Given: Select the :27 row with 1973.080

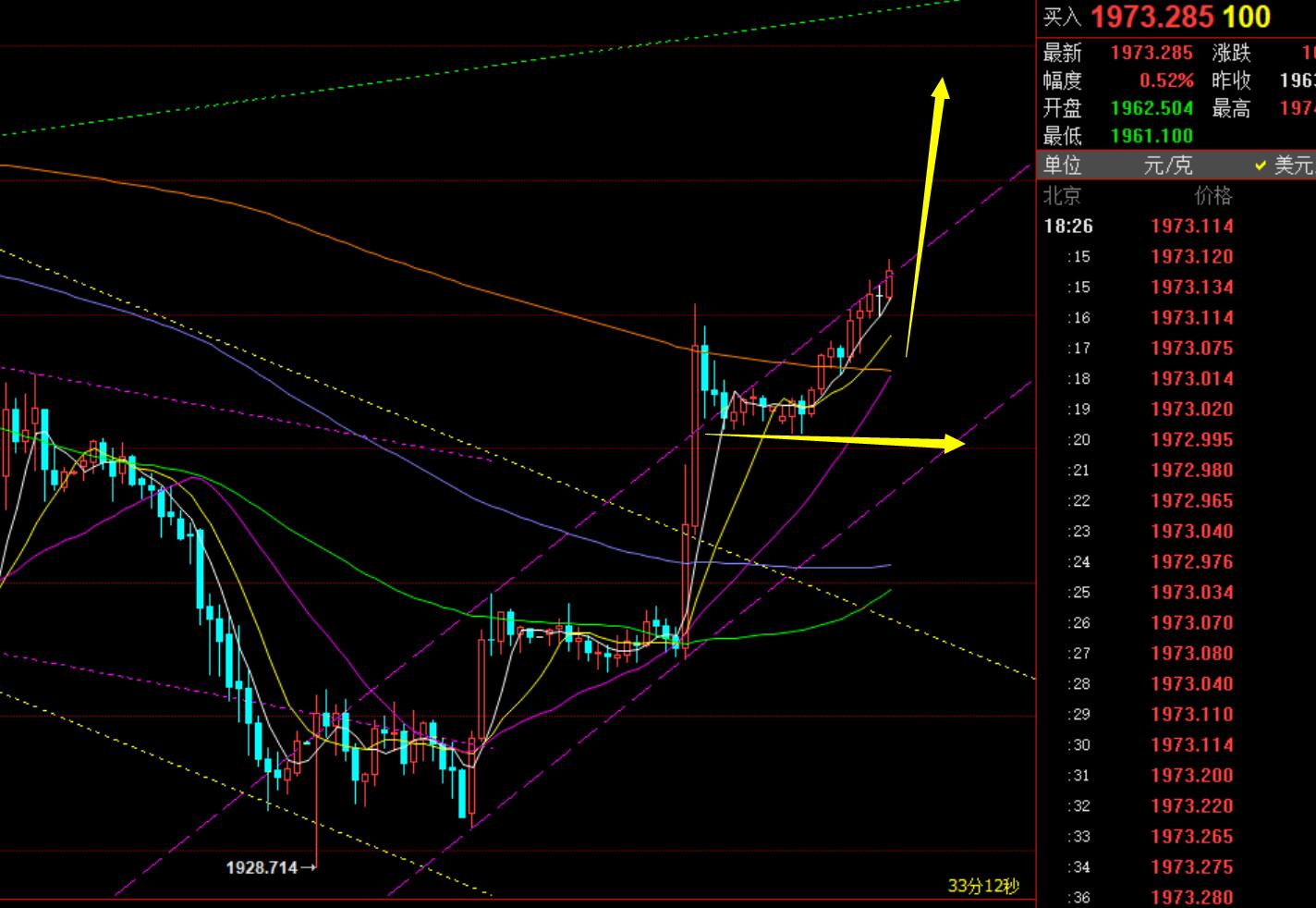Looking at the screenshot, I should 1176,654.
